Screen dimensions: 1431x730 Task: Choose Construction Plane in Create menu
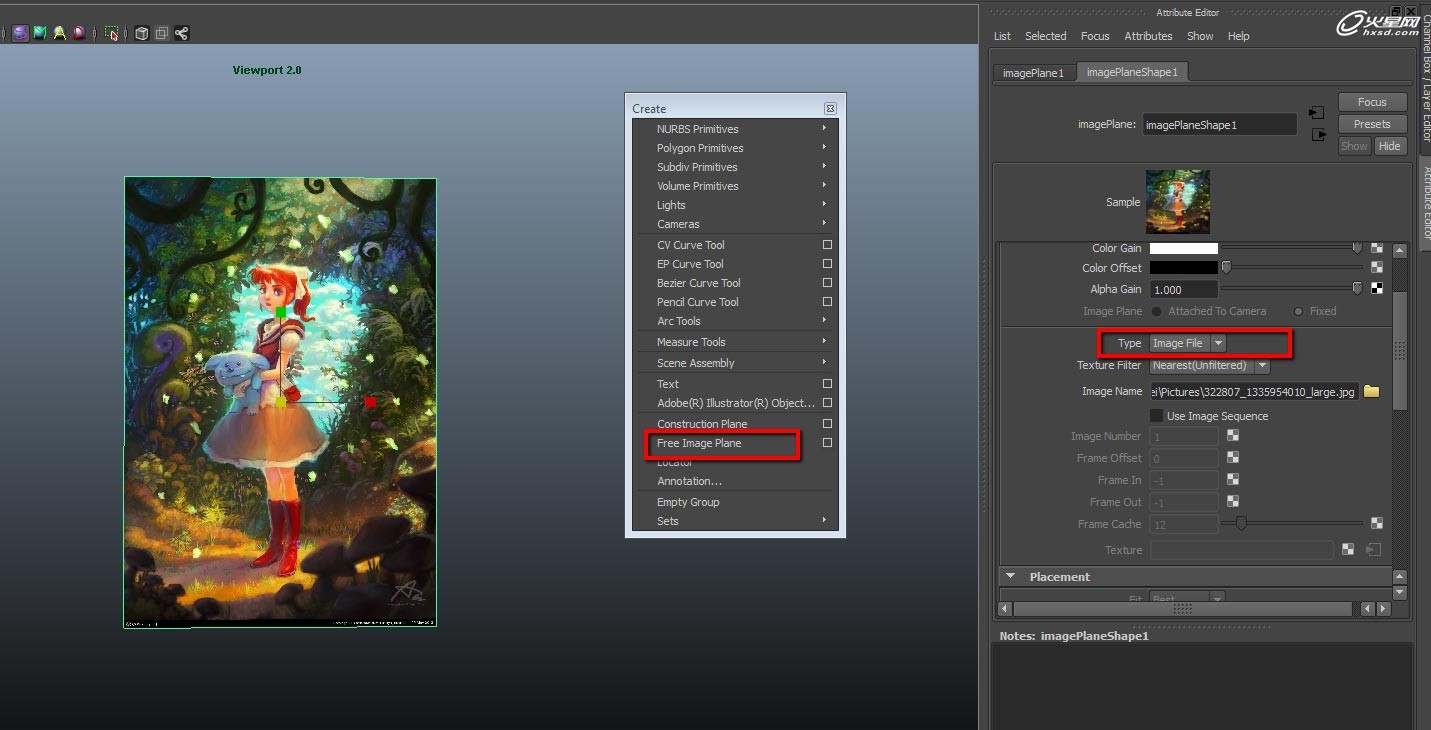(x=702, y=424)
